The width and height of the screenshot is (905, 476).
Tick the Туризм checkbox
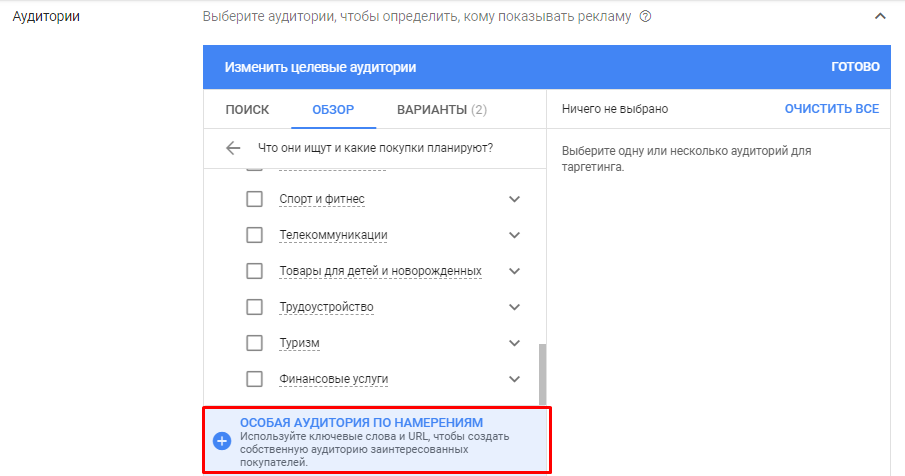pos(254,343)
